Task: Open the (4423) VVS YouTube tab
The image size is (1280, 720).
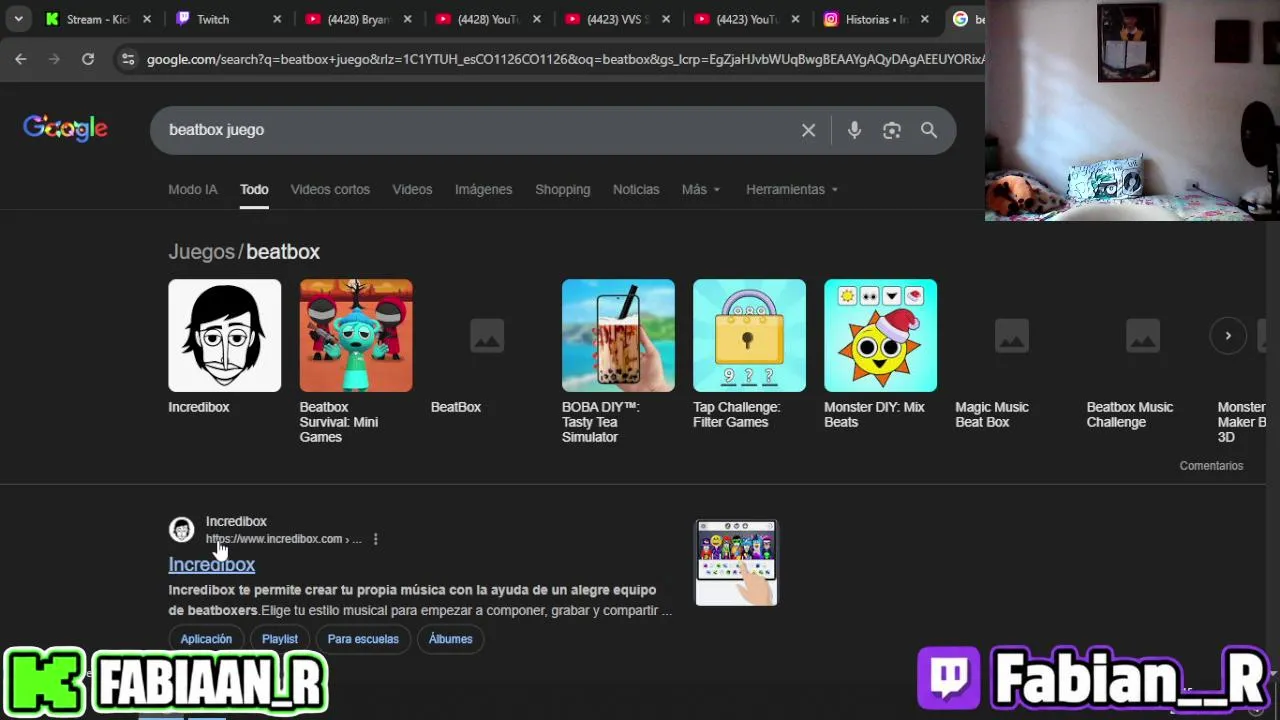Action: tap(618, 19)
